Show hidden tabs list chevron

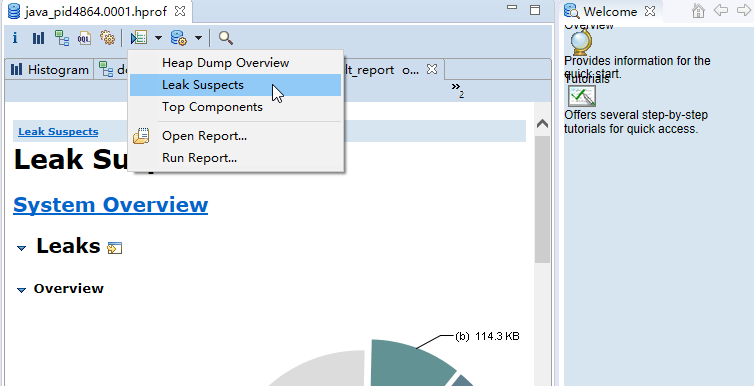pos(457,89)
